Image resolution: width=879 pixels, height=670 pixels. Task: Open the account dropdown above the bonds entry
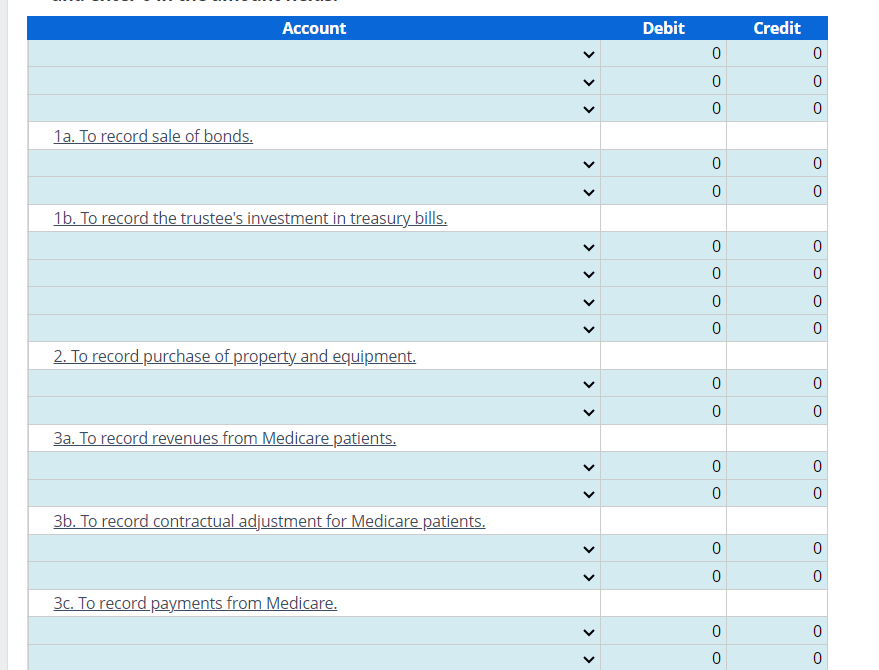[x=589, y=108]
